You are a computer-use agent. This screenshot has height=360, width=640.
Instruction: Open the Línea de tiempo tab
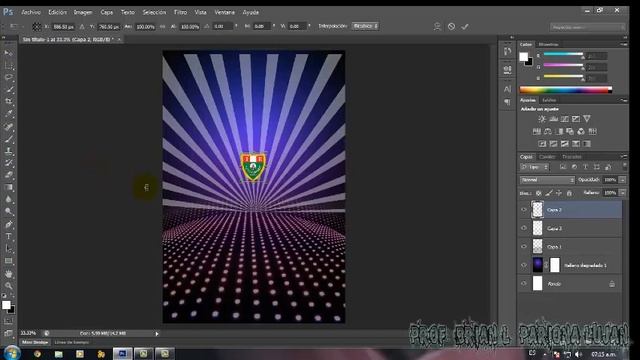(71, 342)
